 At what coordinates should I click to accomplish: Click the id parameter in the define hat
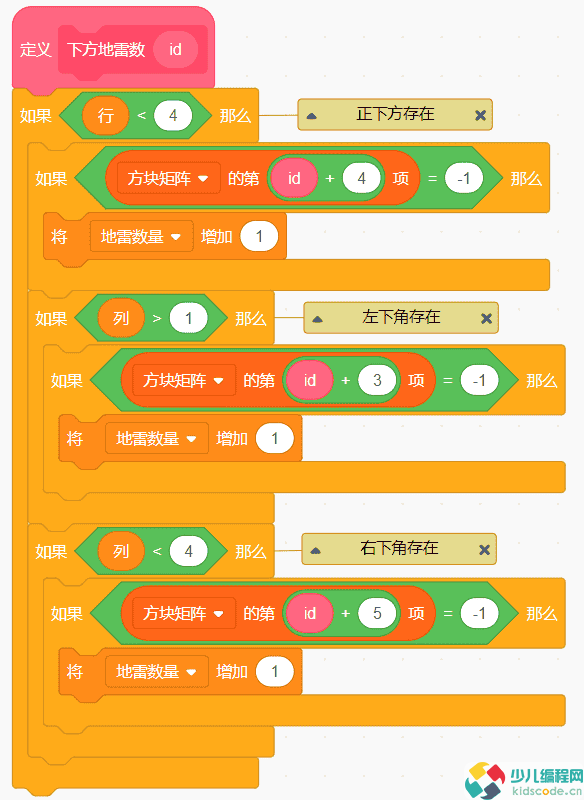point(176,49)
